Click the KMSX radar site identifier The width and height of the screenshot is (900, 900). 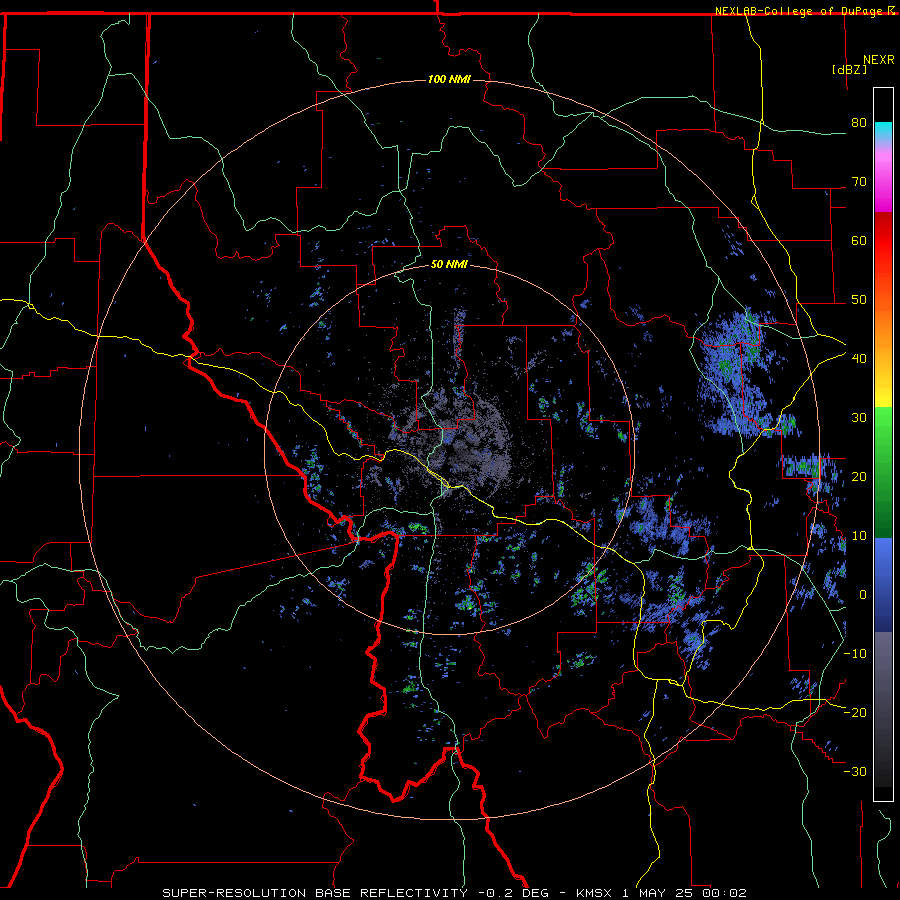click(x=596, y=893)
